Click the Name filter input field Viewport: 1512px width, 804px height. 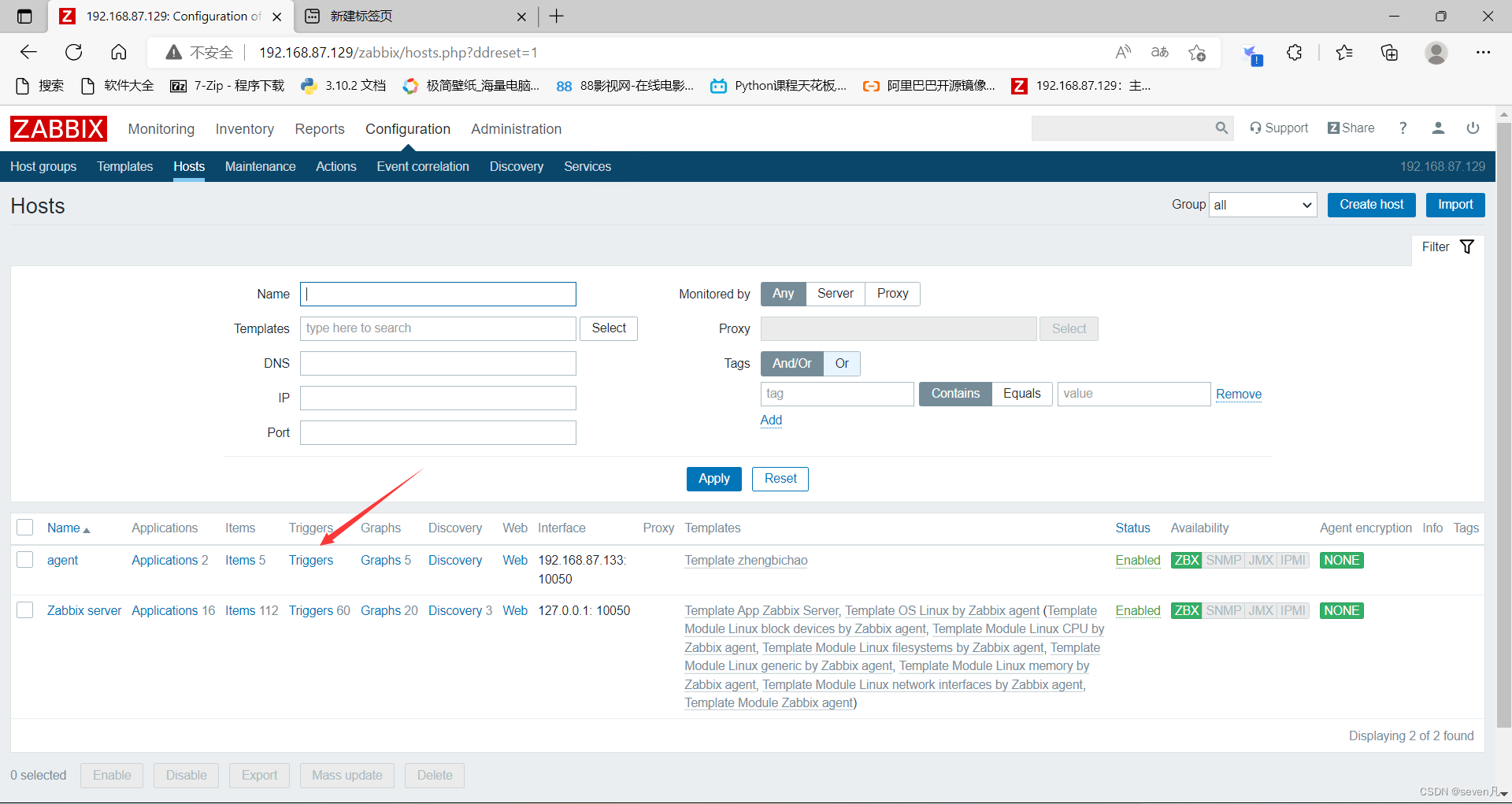click(438, 294)
